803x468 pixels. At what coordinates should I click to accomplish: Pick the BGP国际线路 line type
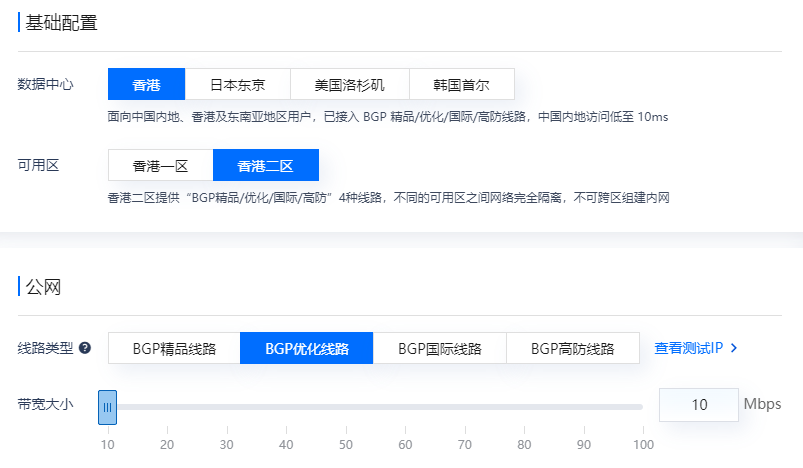[x=440, y=348]
